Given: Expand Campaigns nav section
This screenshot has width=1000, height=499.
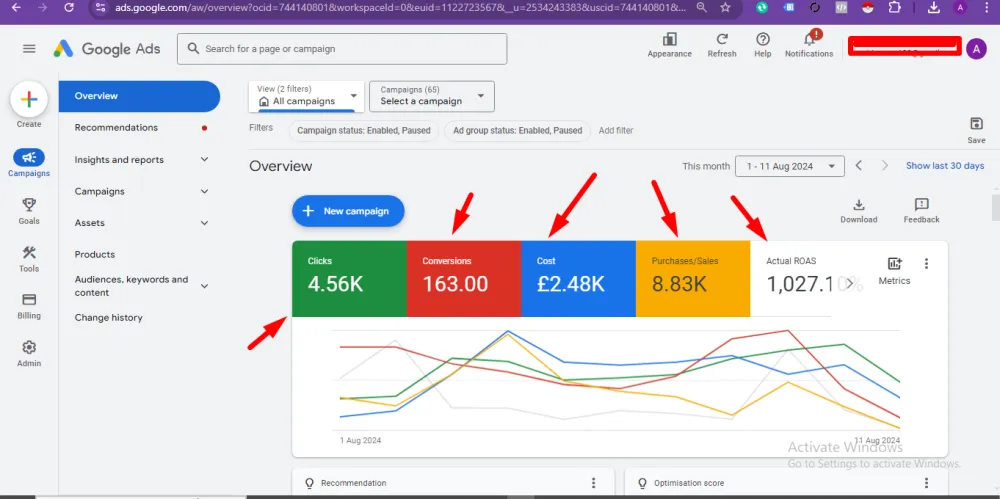Looking at the screenshot, I should 204,191.
